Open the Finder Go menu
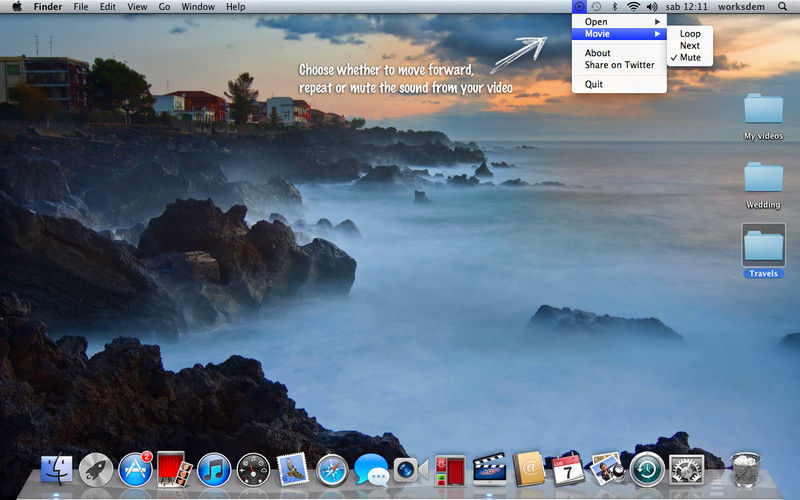This screenshot has height=500, width=800. [164, 7]
